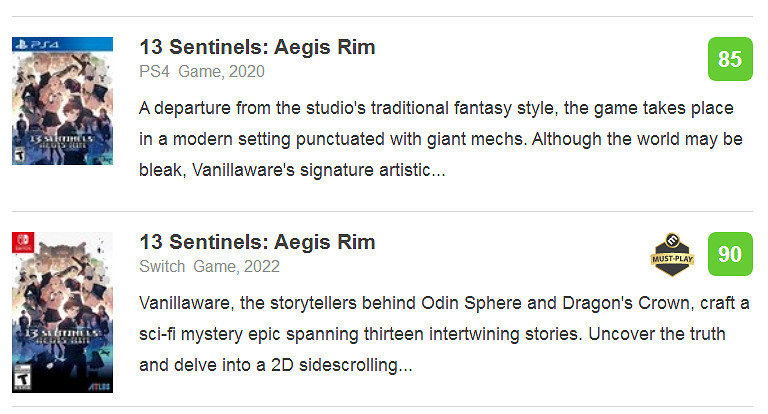Open the PS4 box art thumbnail
Image resolution: width=768 pixels, height=414 pixels.
[x=62, y=101]
